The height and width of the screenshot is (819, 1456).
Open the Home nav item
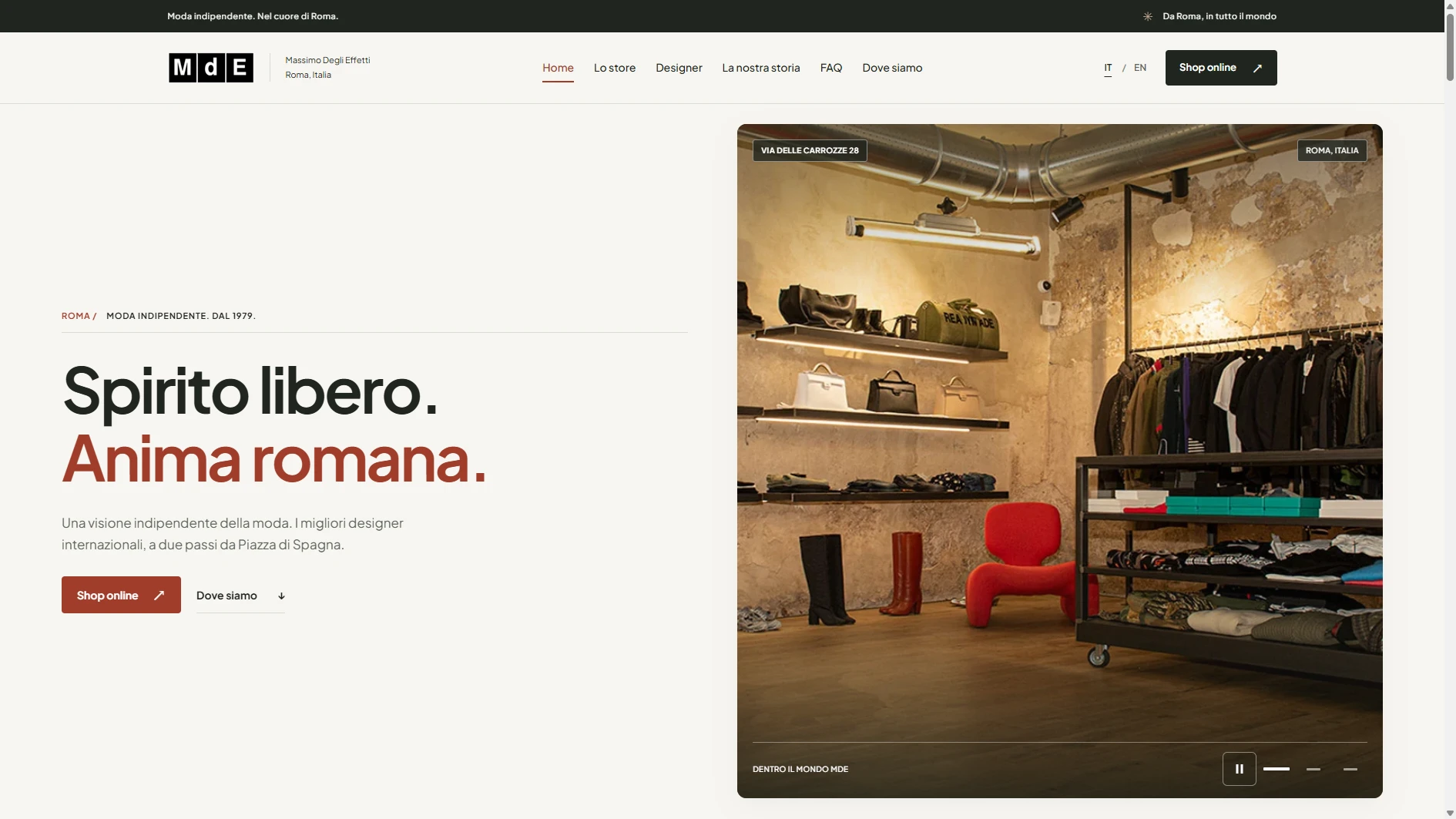pyautogui.click(x=558, y=68)
